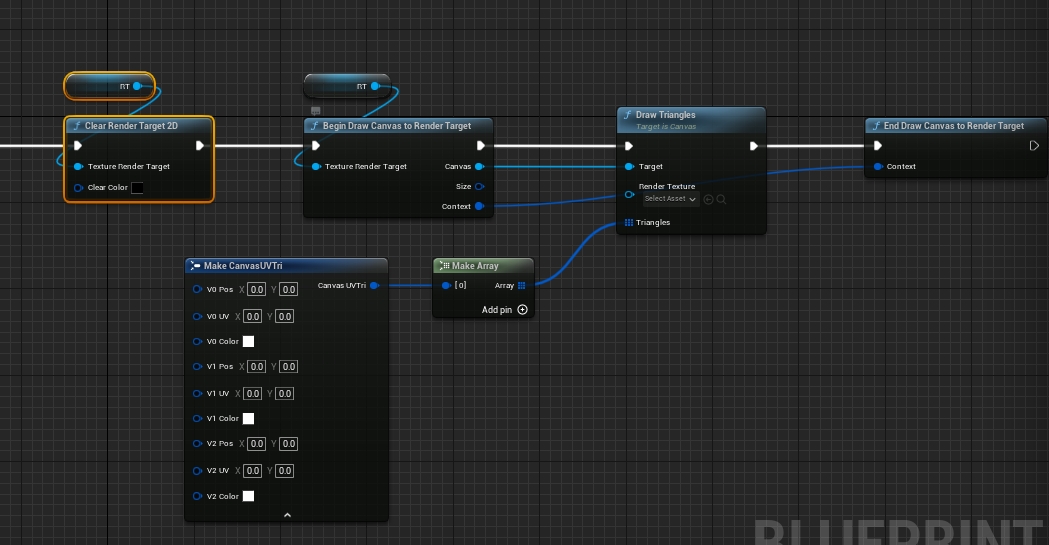
Task: Click the V0 Pos X value field
Action: point(256,290)
